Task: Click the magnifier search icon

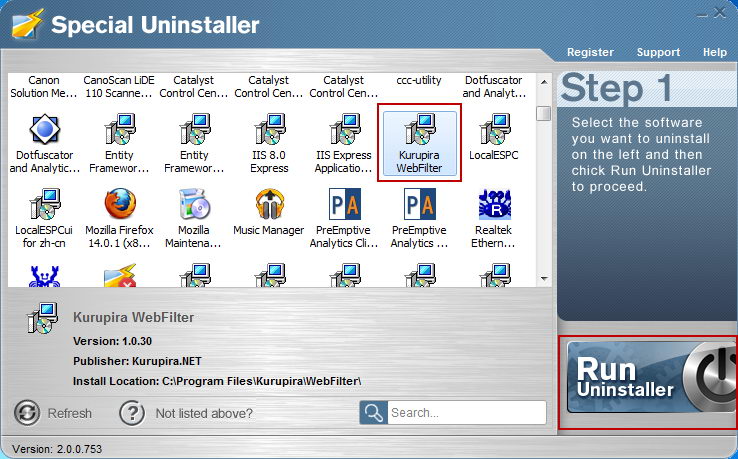Action: click(x=374, y=413)
